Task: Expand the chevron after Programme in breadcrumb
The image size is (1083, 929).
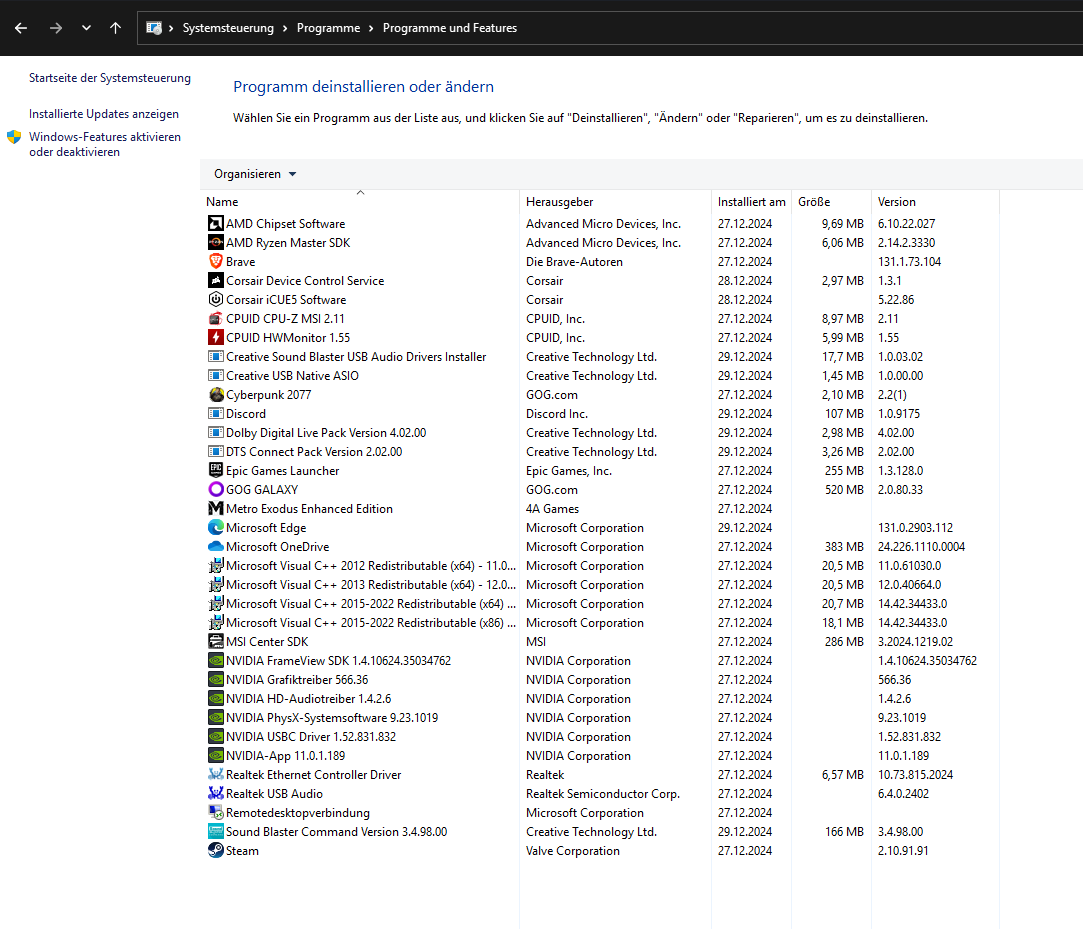Action: 371,28
